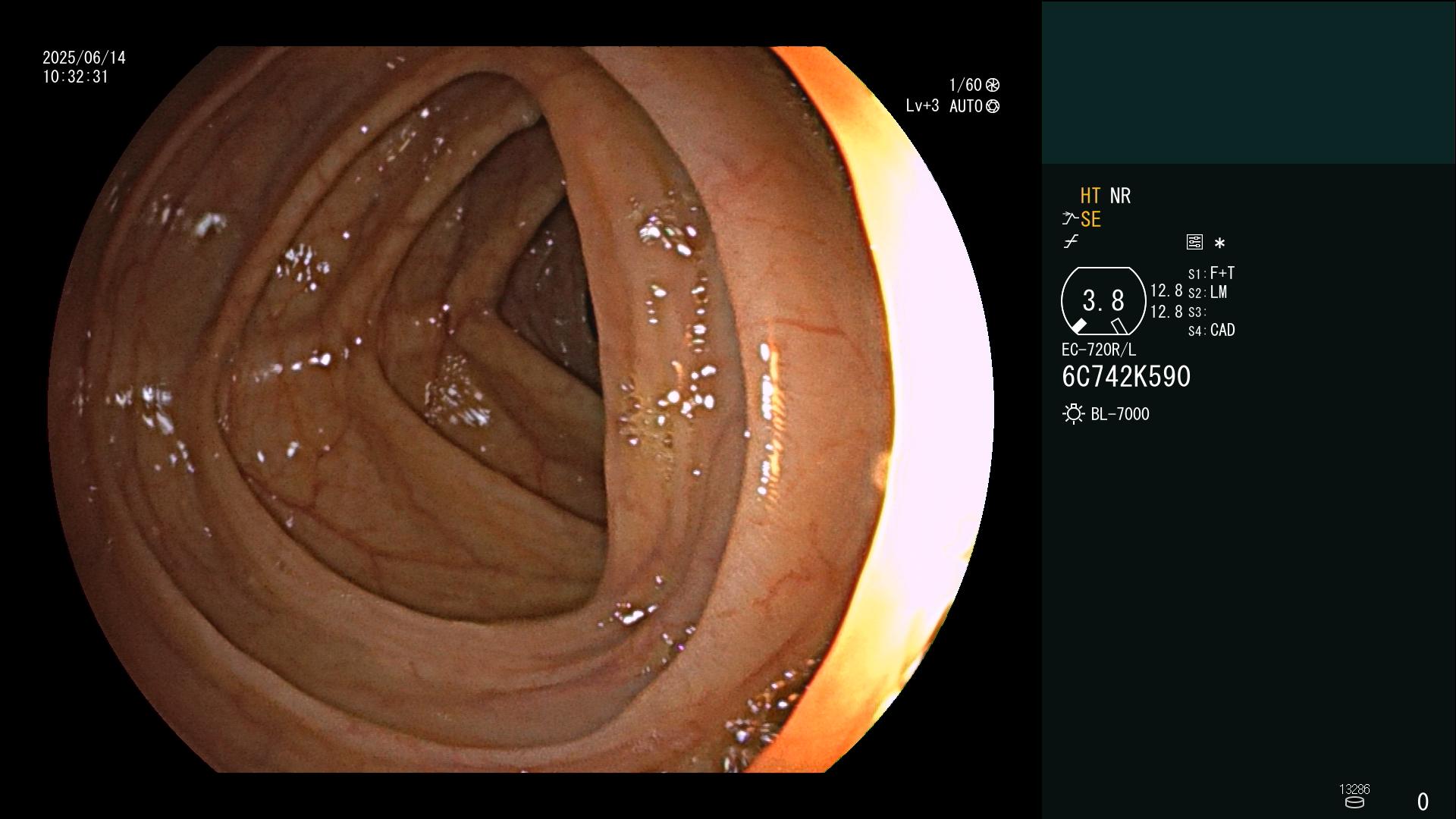
Task: Click the live endoscopic colon image
Action: (x=520, y=409)
